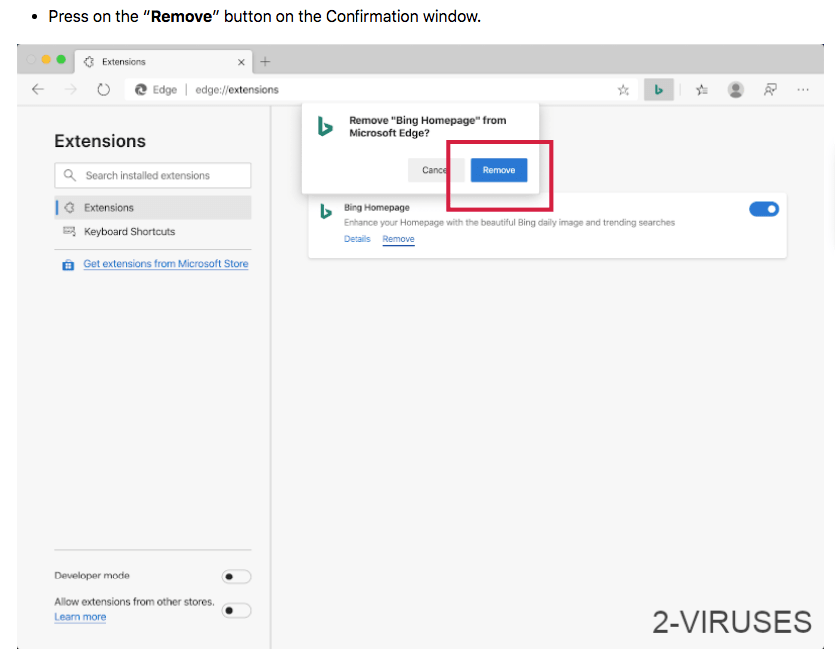The image size is (835, 660).
Task: Click the Bing Homepage extension logo
Action: coord(326,211)
